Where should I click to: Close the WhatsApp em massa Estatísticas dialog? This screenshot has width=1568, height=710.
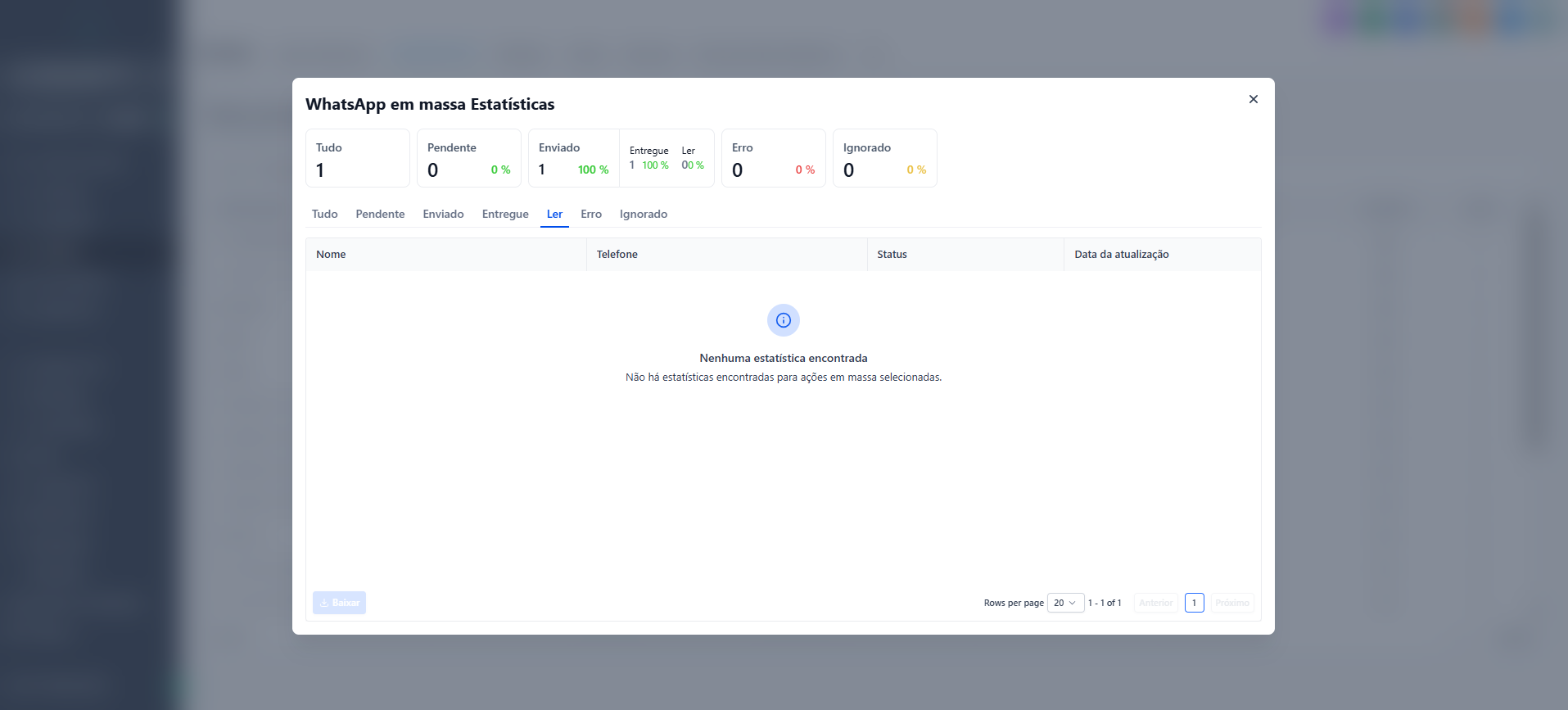[1253, 99]
